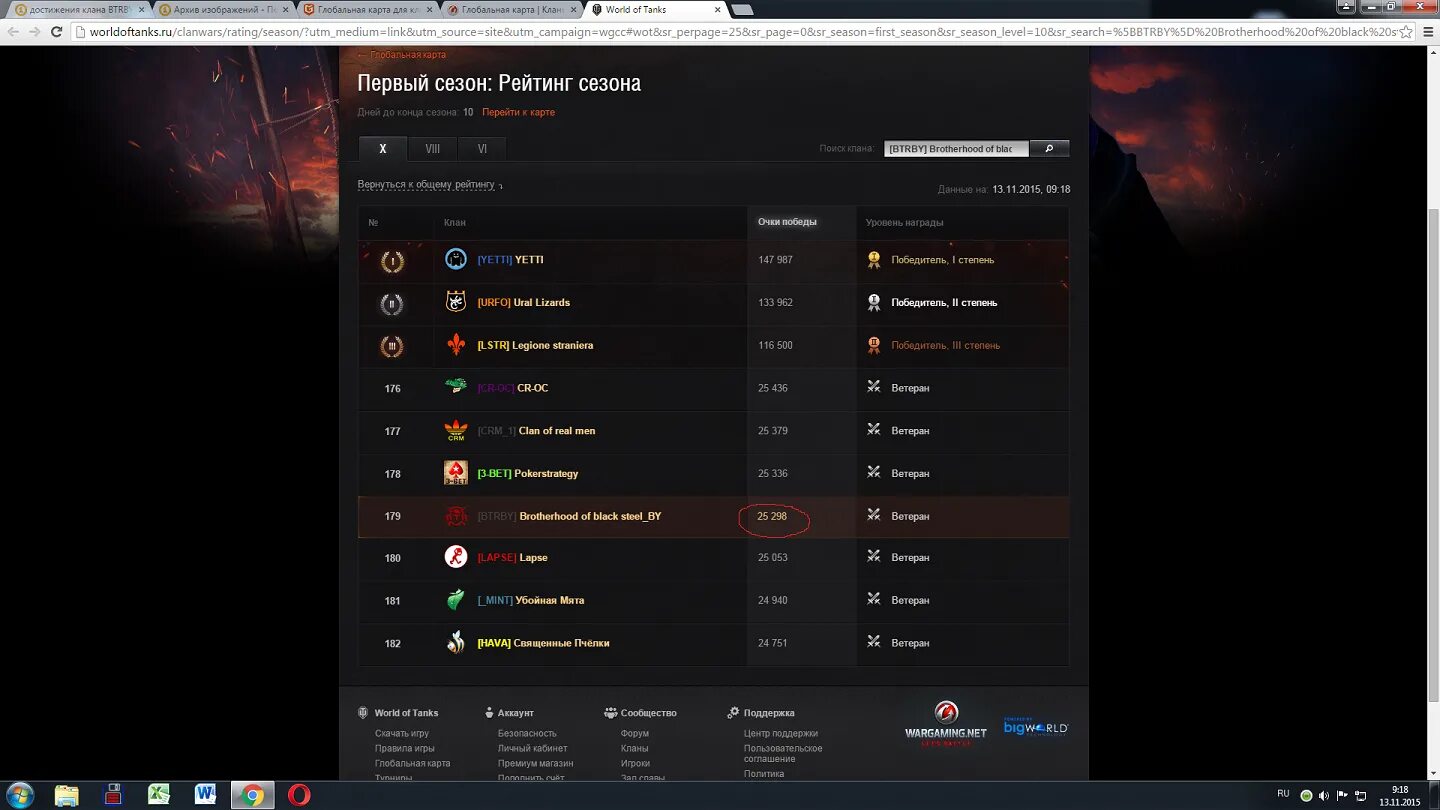Open Opera from the taskbar
This screenshot has width=1440, height=810.
click(x=299, y=795)
